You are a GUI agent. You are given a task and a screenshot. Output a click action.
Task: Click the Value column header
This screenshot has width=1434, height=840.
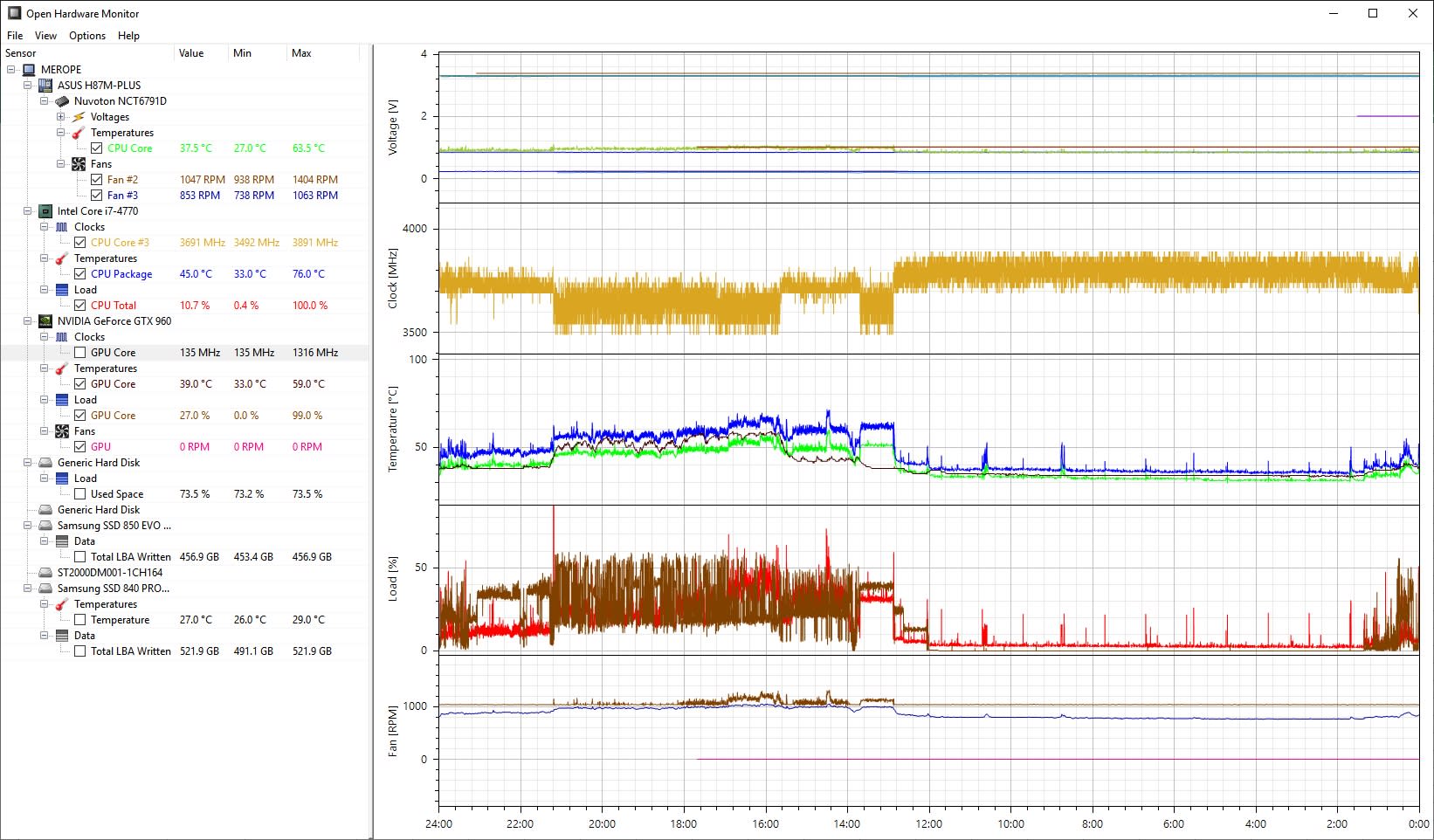201,53
